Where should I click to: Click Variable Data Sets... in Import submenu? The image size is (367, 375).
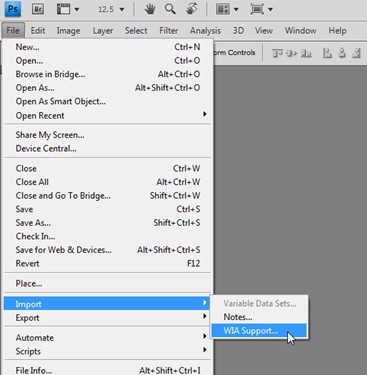(x=259, y=303)
